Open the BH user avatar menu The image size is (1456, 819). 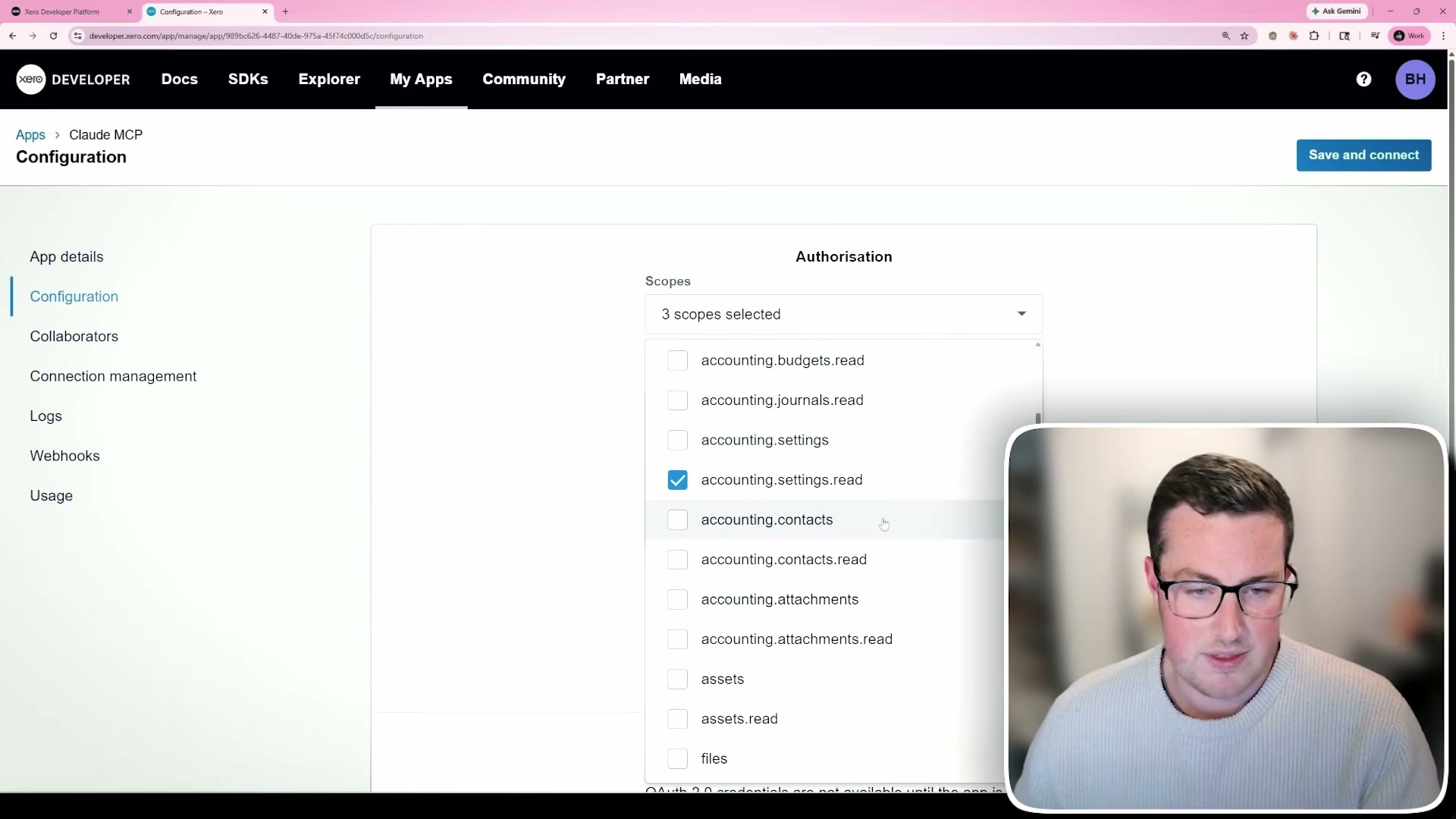(1415, 80)
